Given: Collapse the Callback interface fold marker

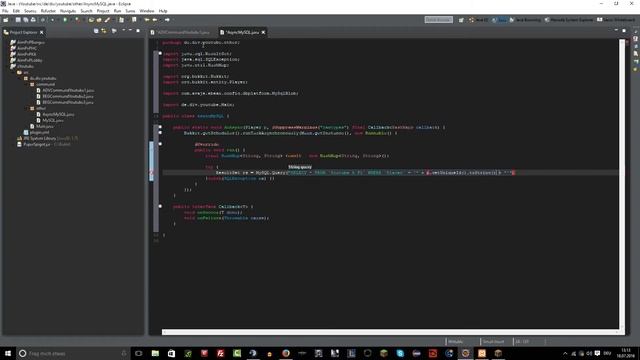Looking at the screenshot, I should click(160, 207).
